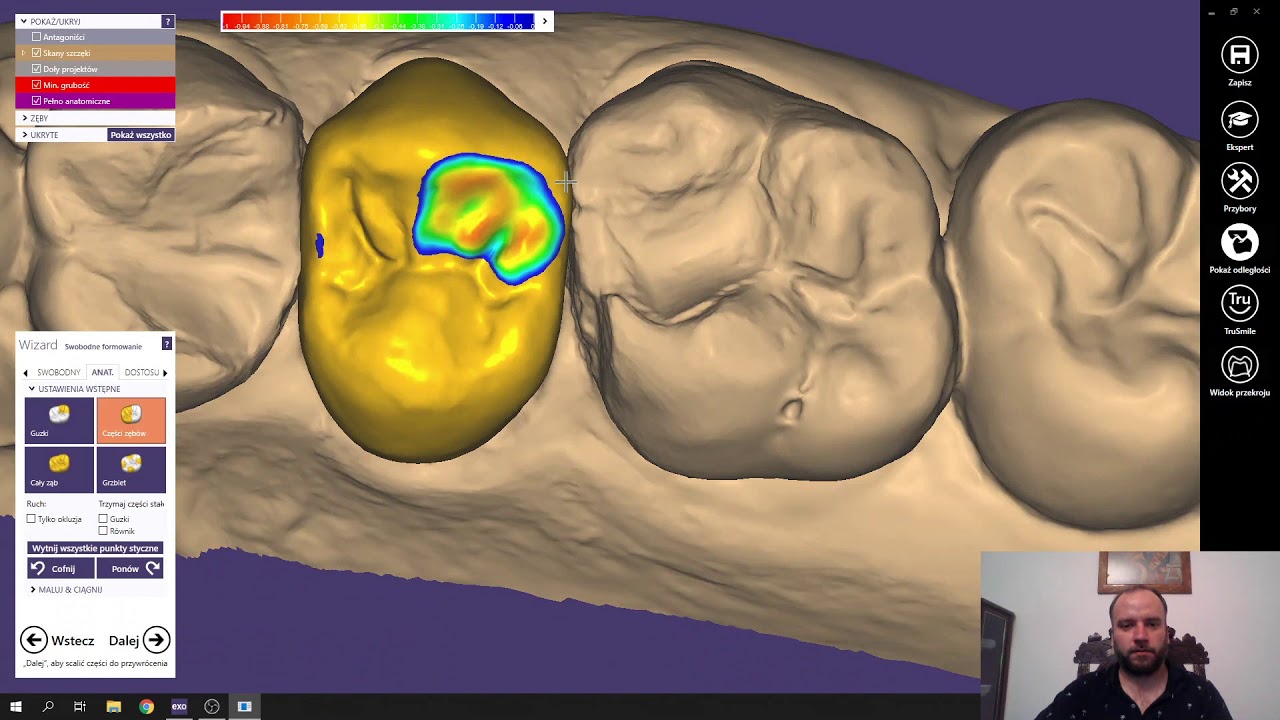Click the Ponów redo button
This screenshot has height=720, width=1280.
click(130, 568)
